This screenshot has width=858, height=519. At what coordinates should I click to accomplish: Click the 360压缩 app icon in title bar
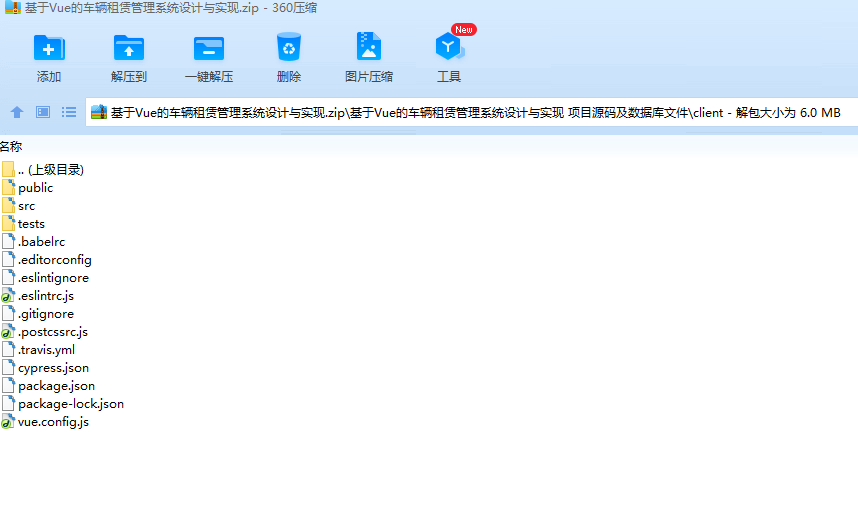pos(13,8)
